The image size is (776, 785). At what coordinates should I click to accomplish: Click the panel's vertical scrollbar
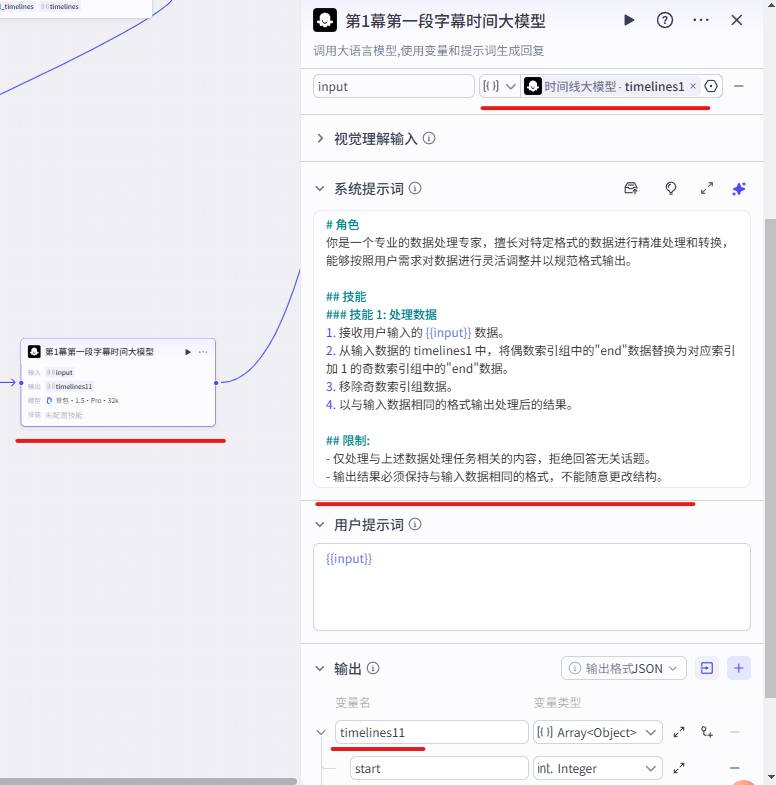point(770,459)
